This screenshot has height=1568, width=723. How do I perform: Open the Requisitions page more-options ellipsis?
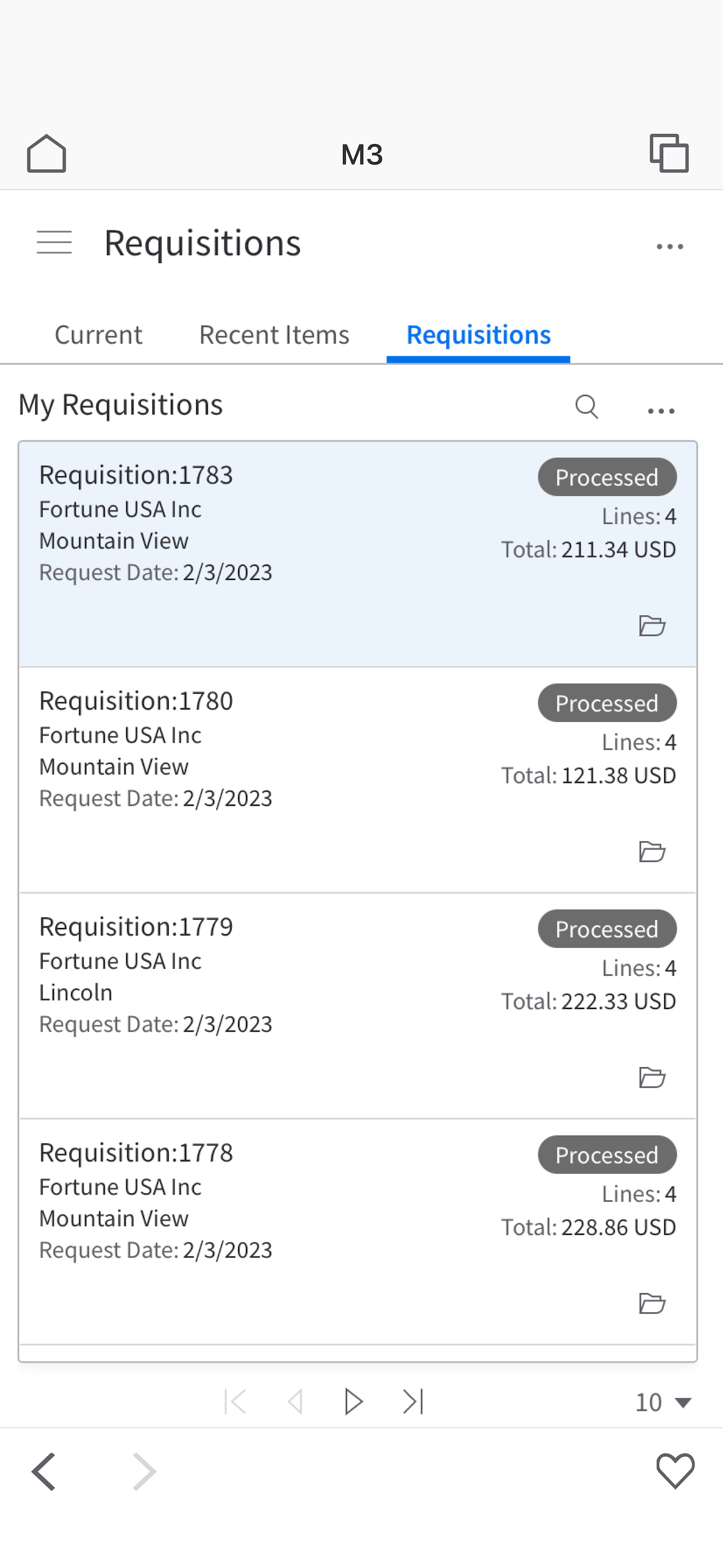click(x=670, y=247)
